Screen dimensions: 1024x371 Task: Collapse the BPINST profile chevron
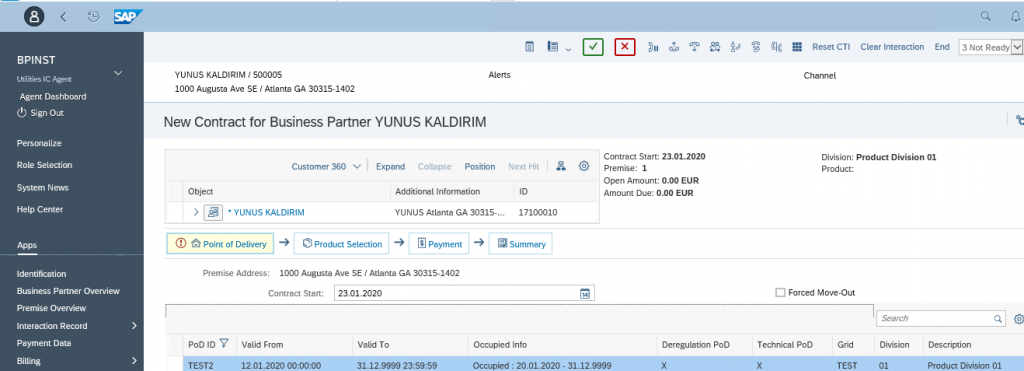[118, 73]
